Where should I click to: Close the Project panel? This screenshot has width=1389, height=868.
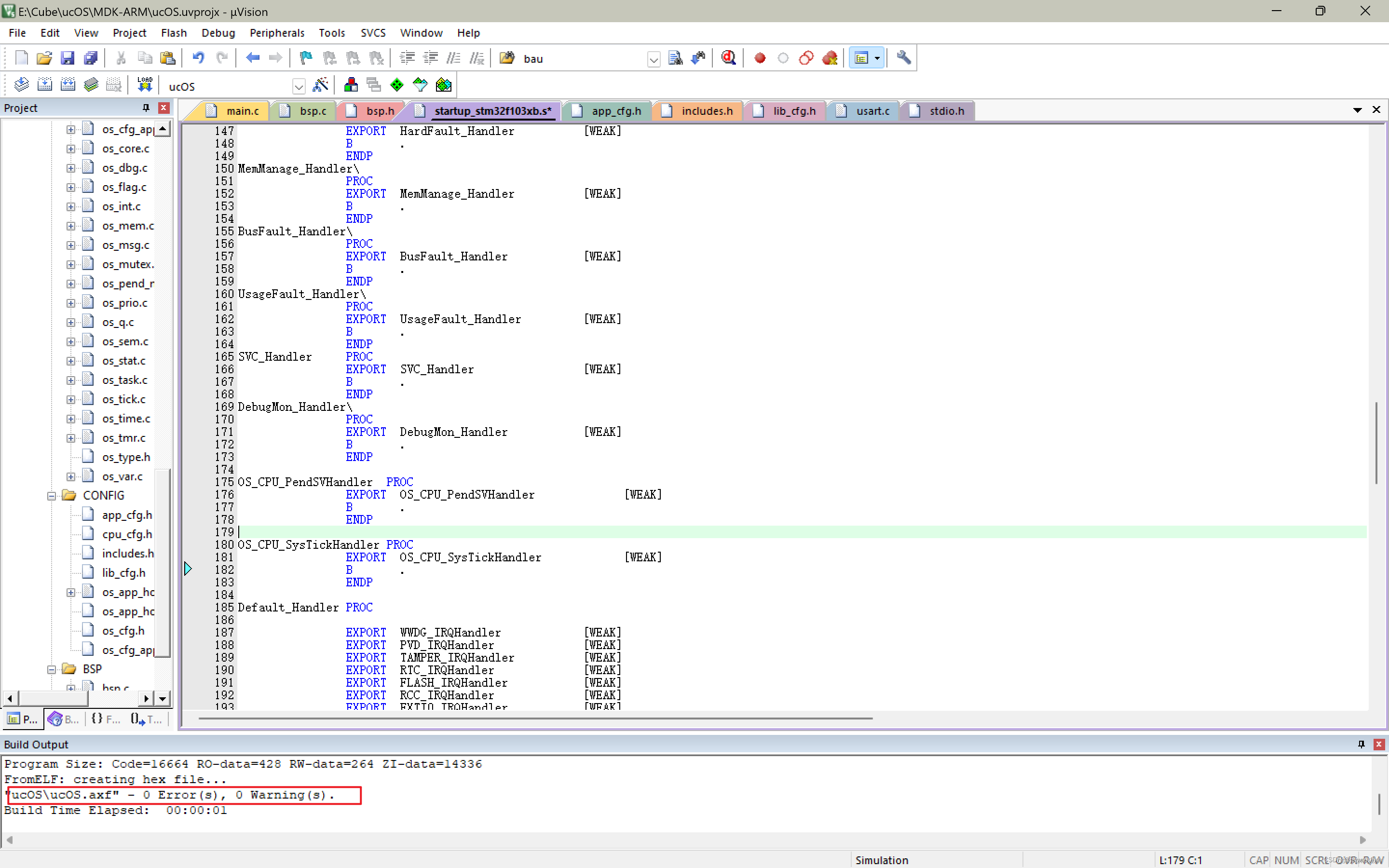[x=163, y=108]
